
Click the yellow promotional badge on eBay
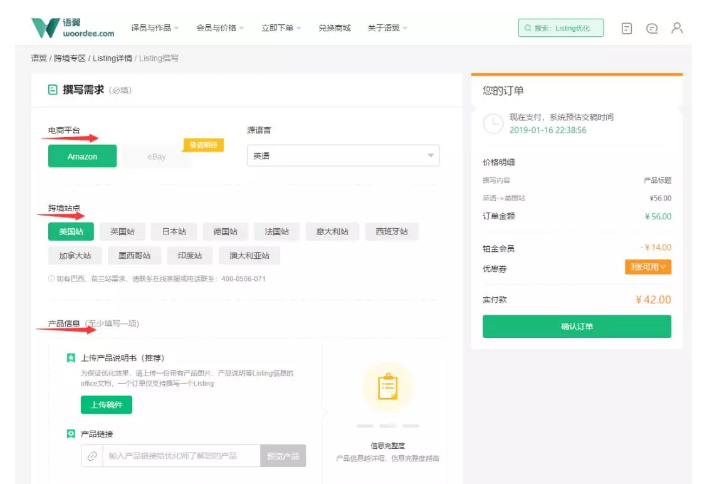[203, 145]
